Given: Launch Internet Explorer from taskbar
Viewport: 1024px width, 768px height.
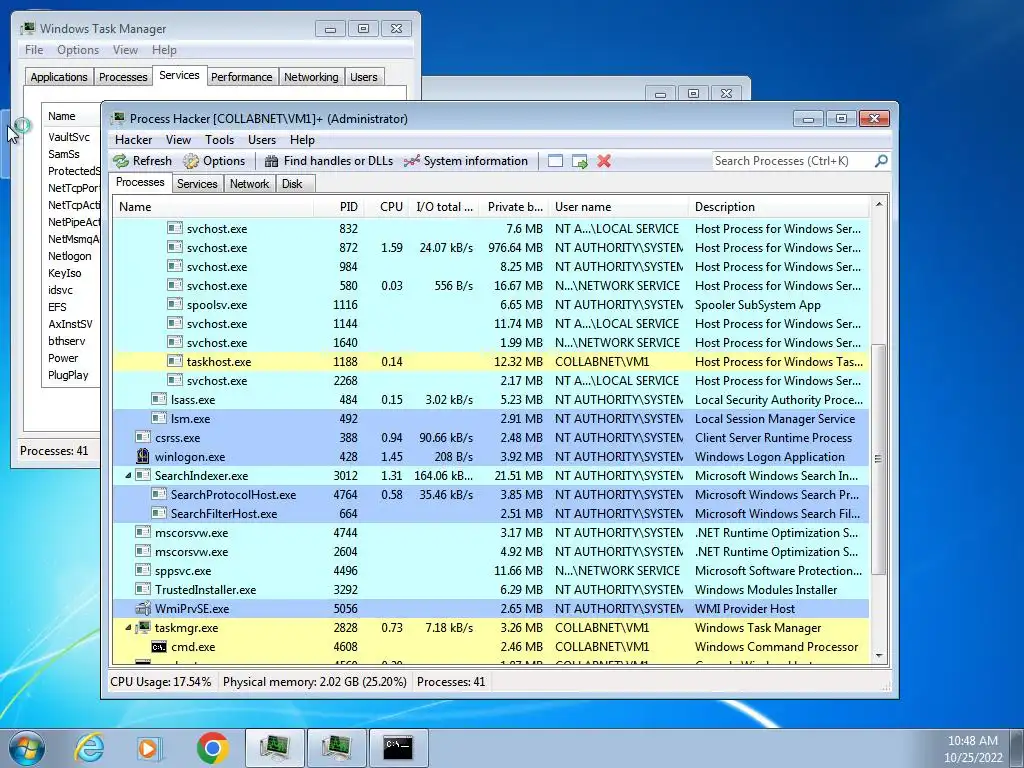Looking at the screenshot, I should pos(89,748).
